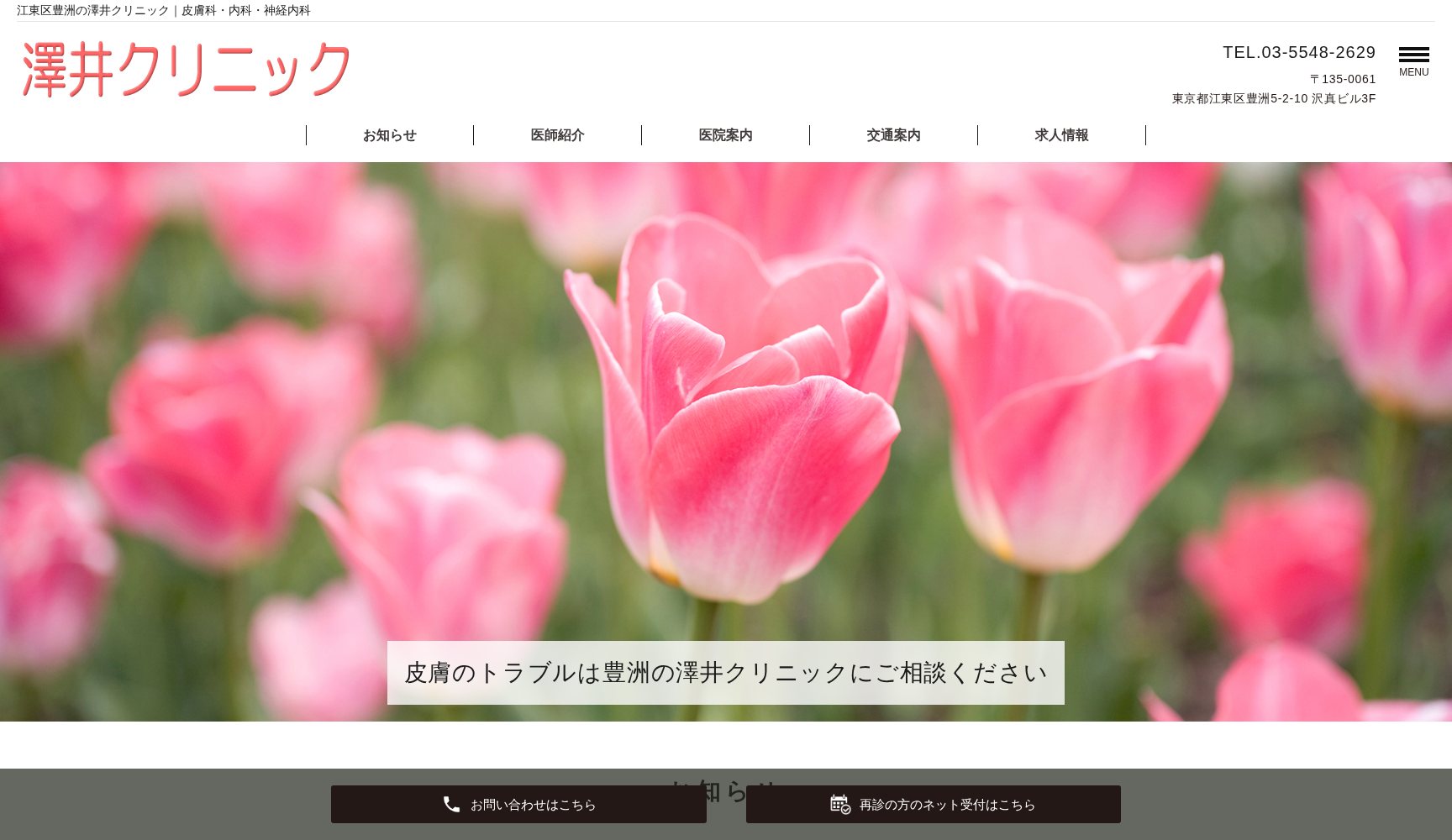Image resolution: width=1452 pixels, height=840 pixels.
Task: Open the 交通案内 menu item
Action: tap(893, 135)
